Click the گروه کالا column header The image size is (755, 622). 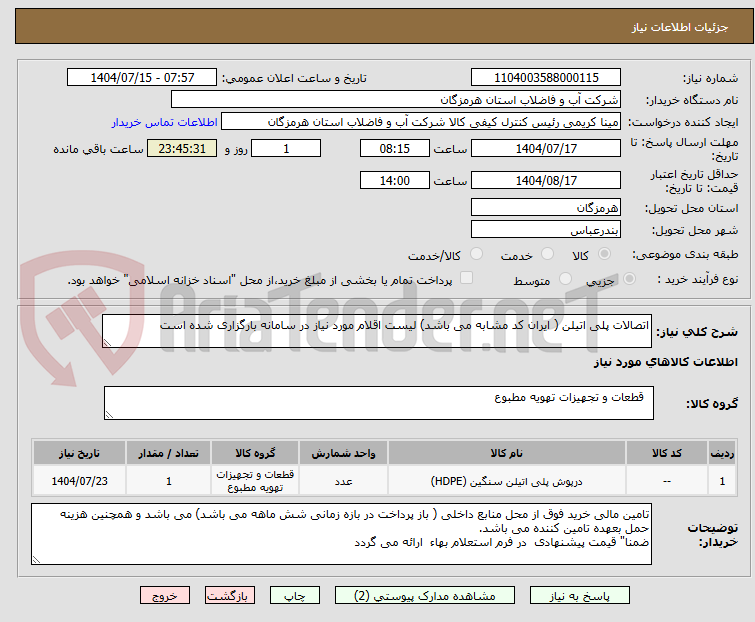click(x=255, y=453)
